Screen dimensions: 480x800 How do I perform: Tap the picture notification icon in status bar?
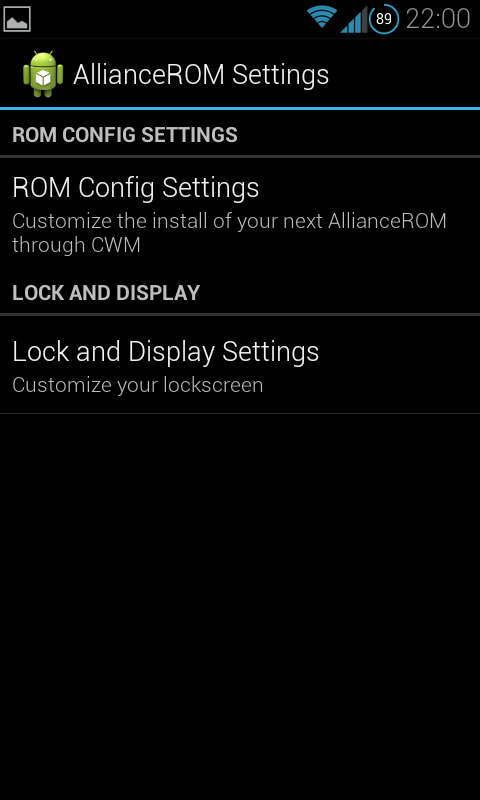pyautogui.click(x=17, y=19)
